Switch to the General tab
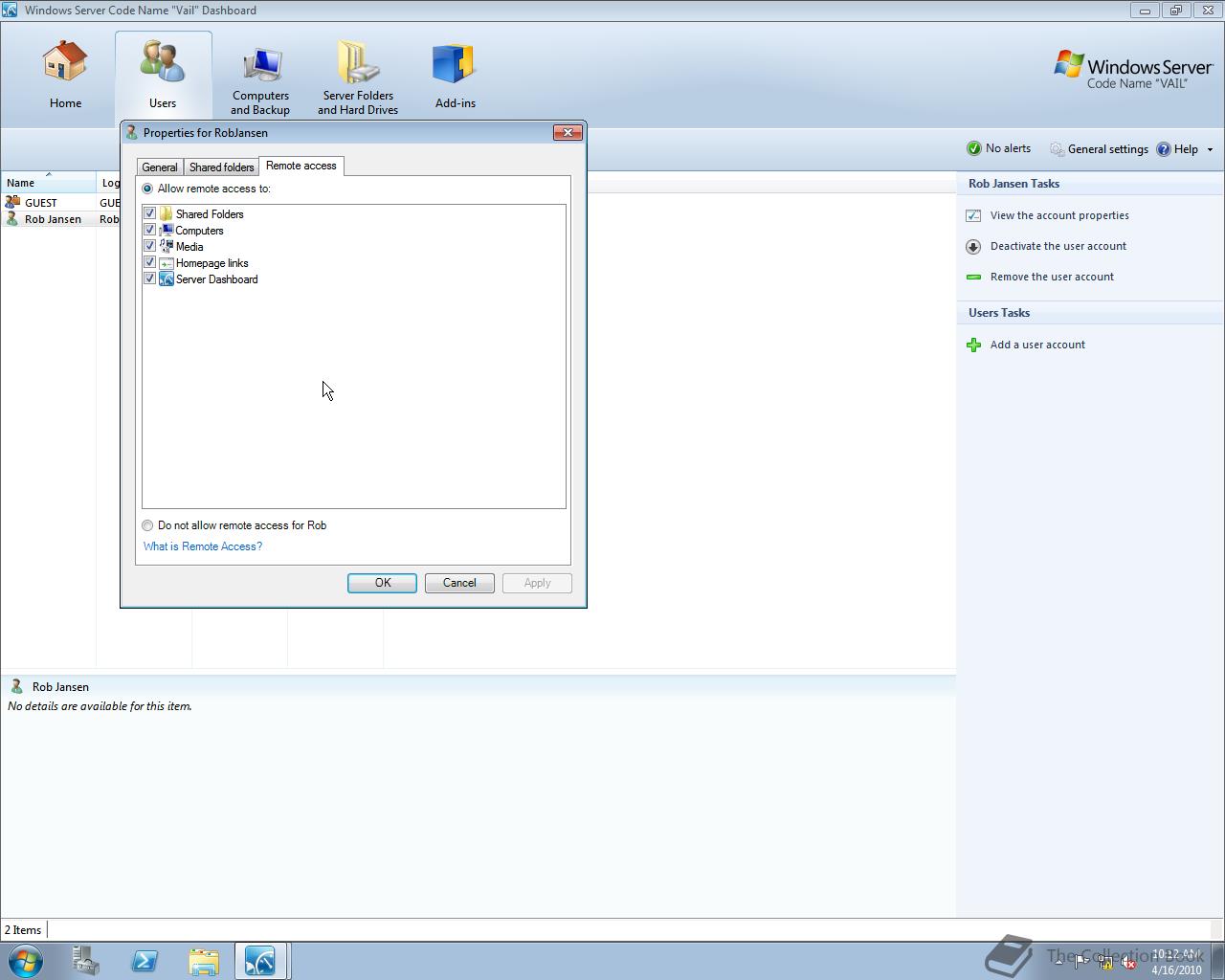 point(160,167)
